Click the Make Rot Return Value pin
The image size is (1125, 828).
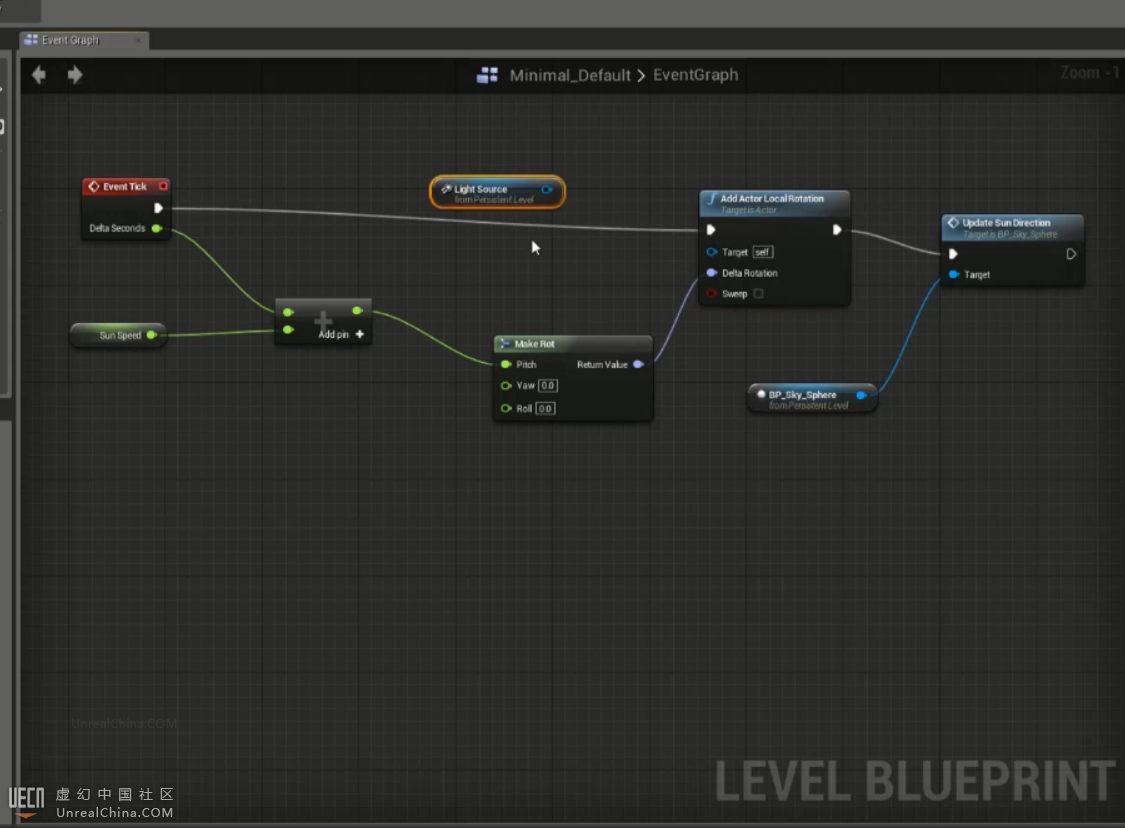[638, 365]
